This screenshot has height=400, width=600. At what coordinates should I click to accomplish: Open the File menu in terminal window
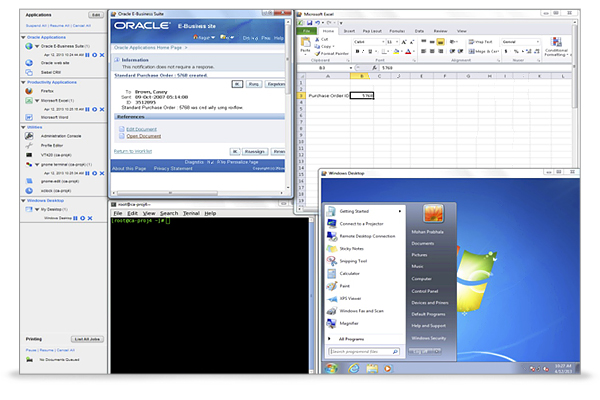118,213
